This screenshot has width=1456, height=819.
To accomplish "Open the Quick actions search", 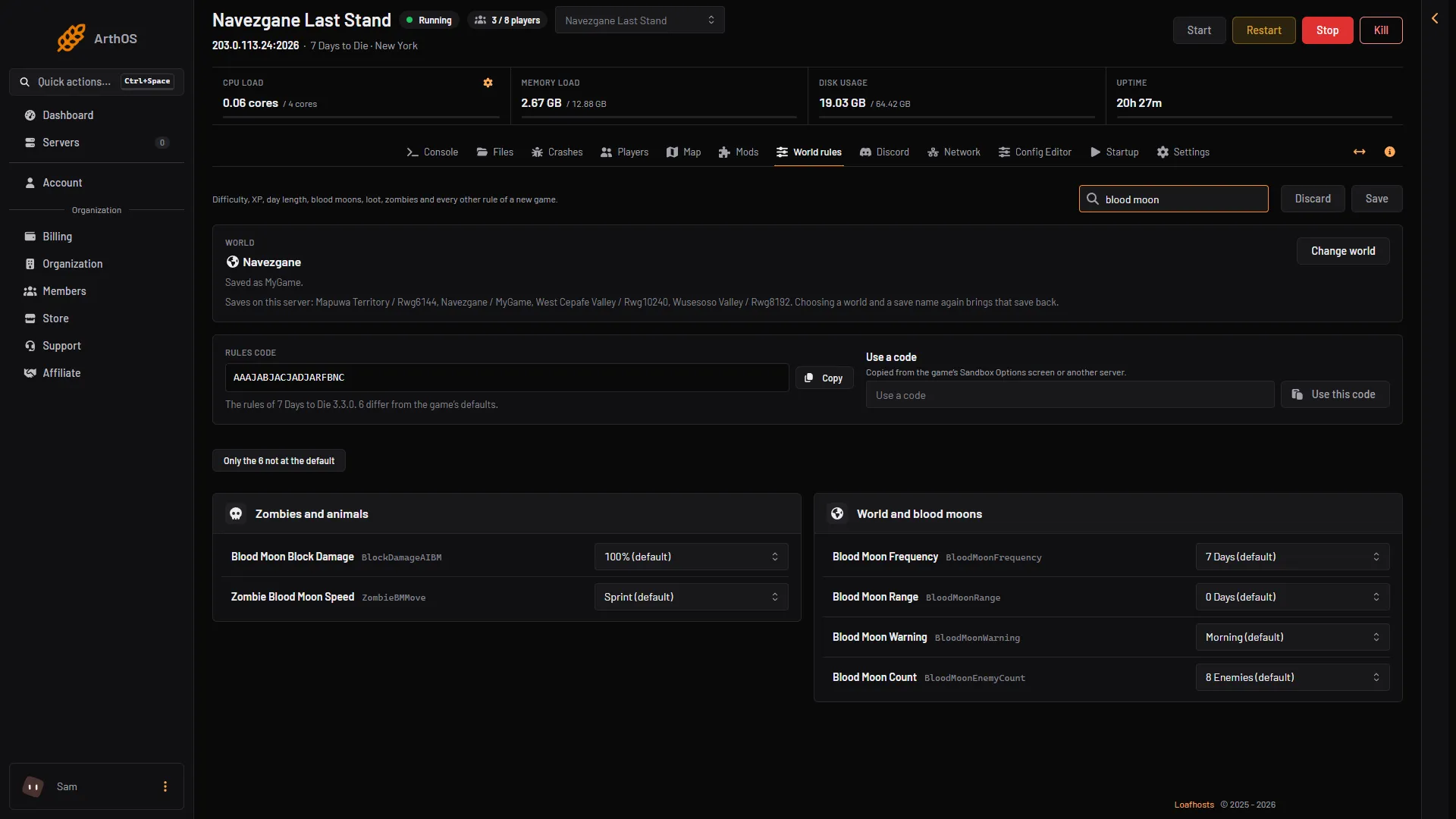I will click(x=96, y=82).
